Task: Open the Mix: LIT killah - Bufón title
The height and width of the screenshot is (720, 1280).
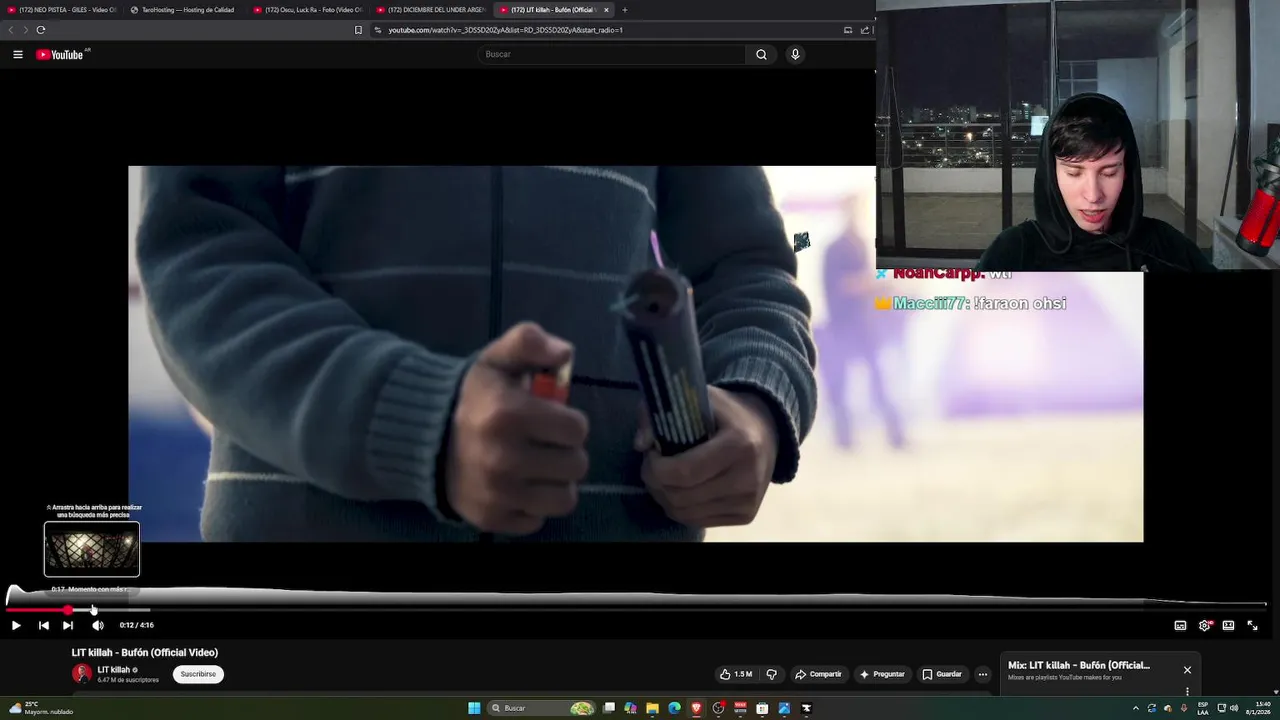Action: pyautogui.click(x=1079, y=665)
